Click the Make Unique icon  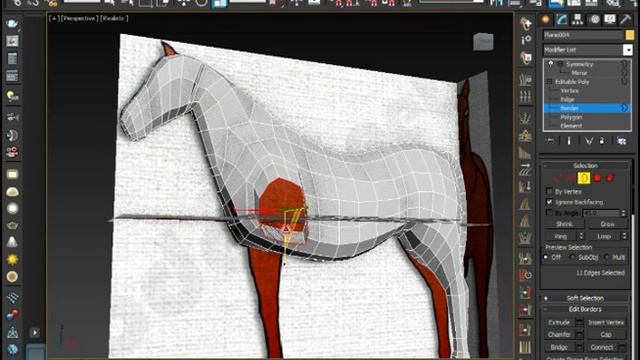click(x=589, y=141)
